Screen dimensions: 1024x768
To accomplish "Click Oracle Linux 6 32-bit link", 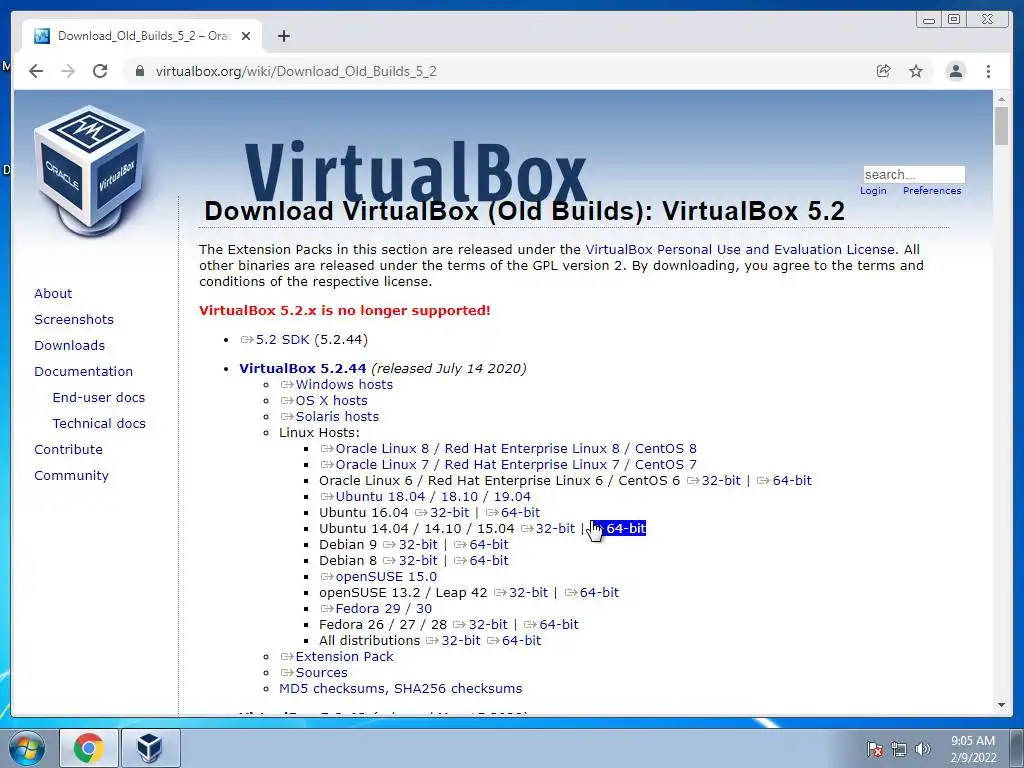I will [x=714, y=481].
